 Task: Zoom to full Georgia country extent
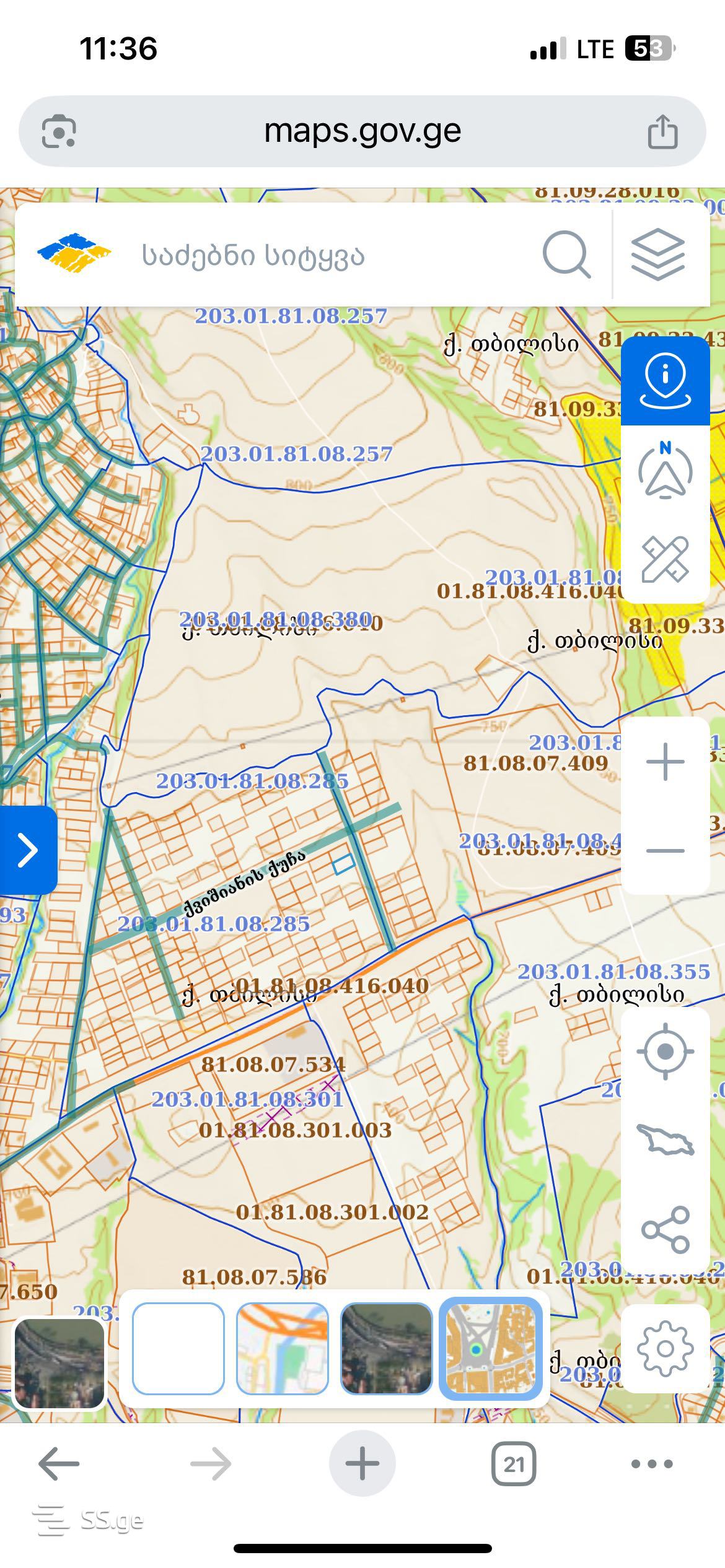click(x=666, y=1139)
